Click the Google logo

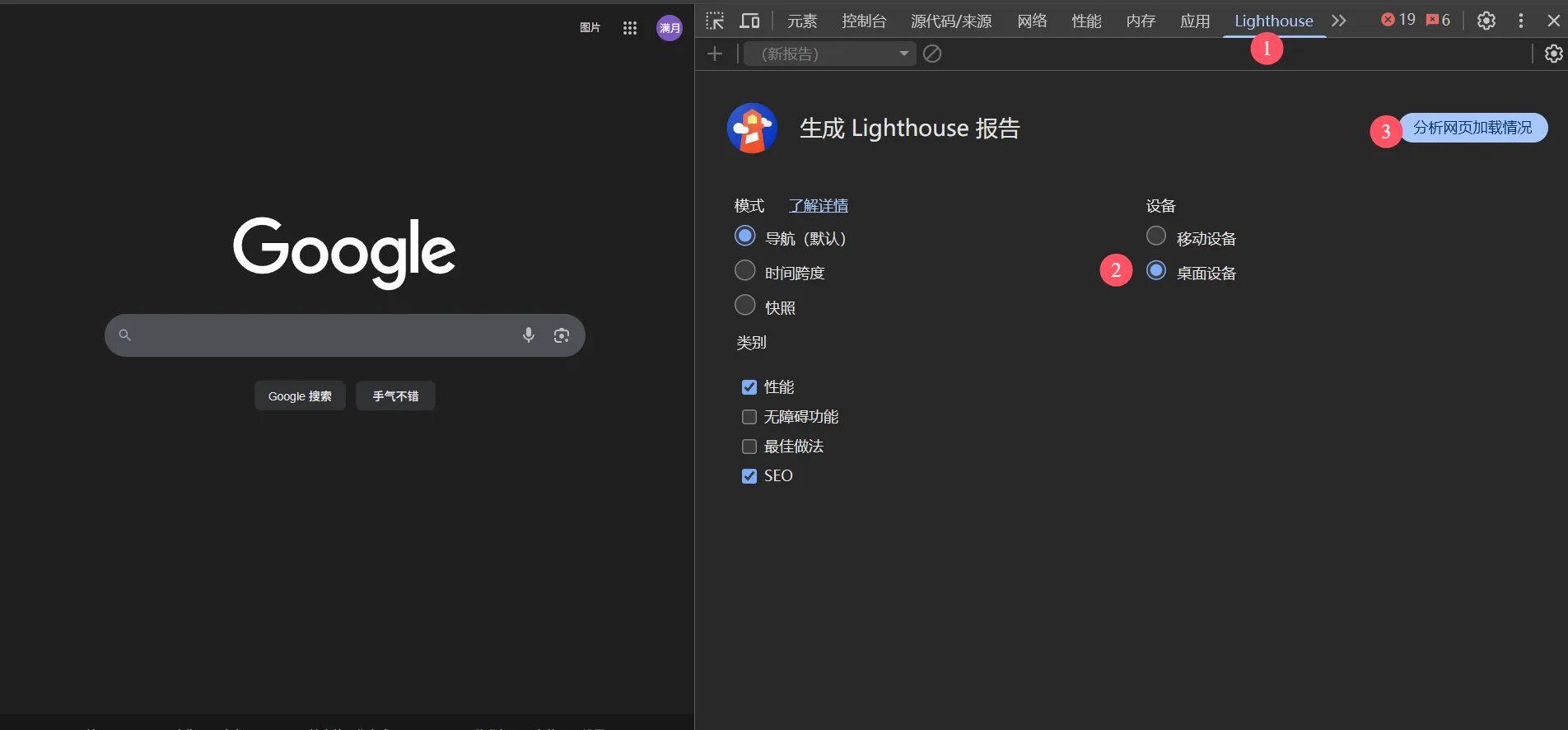click(344, 252)
